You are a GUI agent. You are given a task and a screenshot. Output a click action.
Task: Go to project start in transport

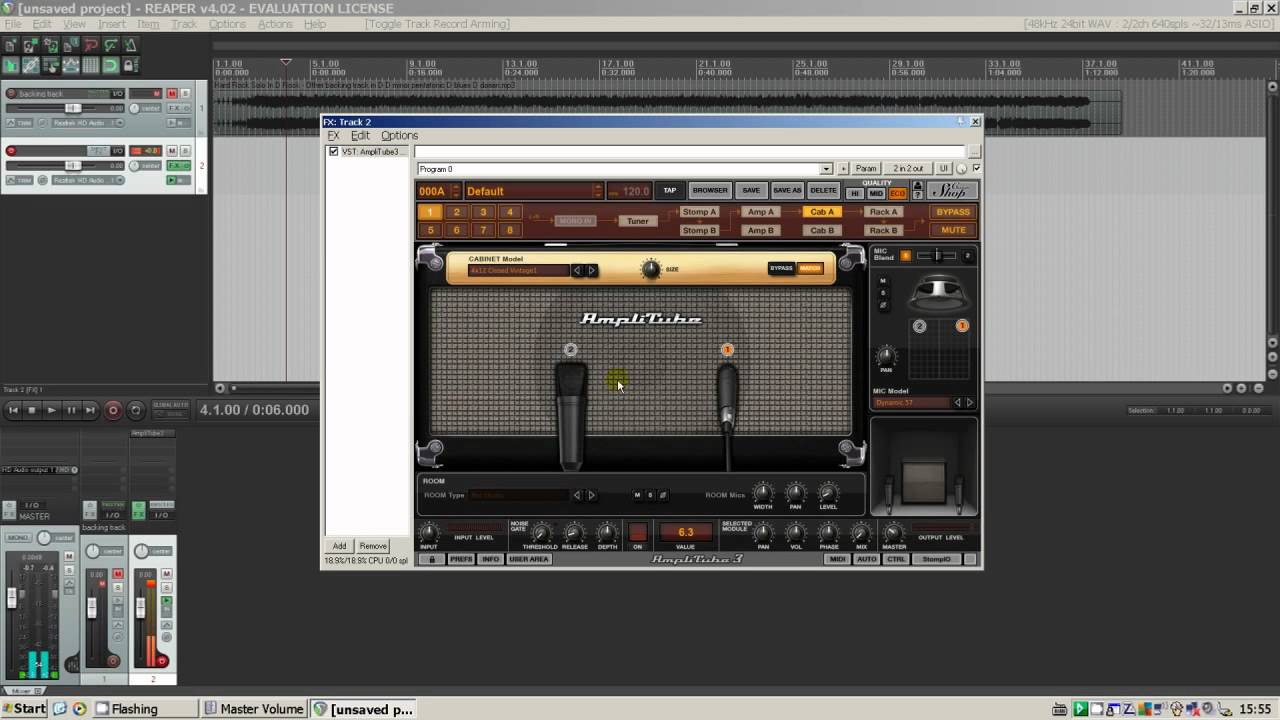tap(13, 410)
